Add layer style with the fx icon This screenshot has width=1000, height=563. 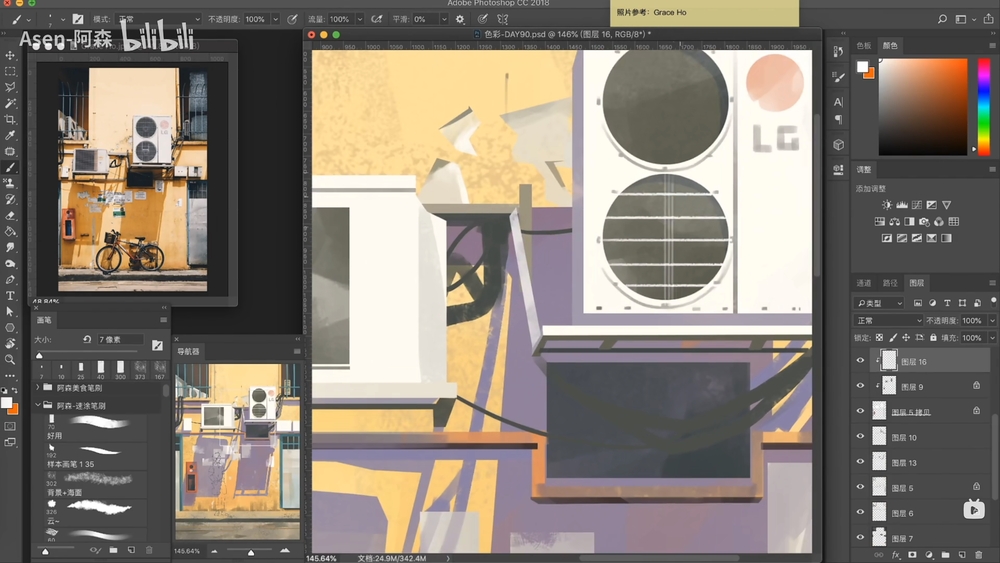(896, 554)
